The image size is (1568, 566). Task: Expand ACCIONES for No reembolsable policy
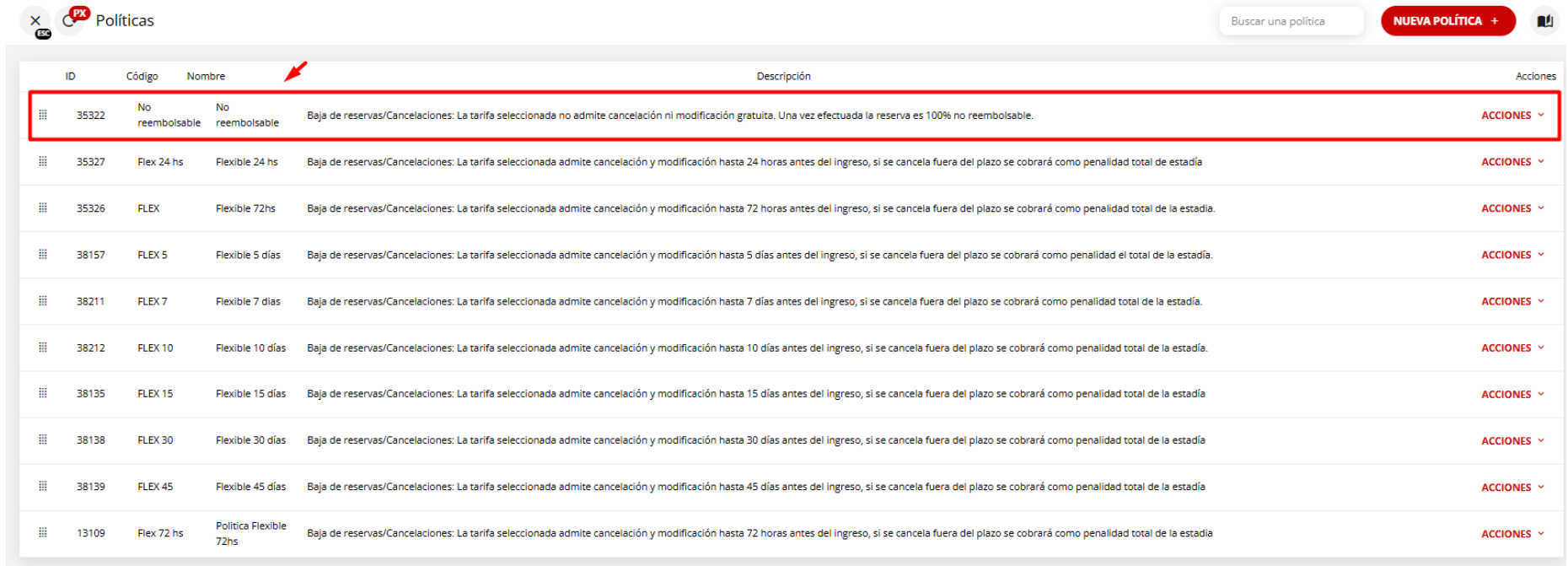1512,116
